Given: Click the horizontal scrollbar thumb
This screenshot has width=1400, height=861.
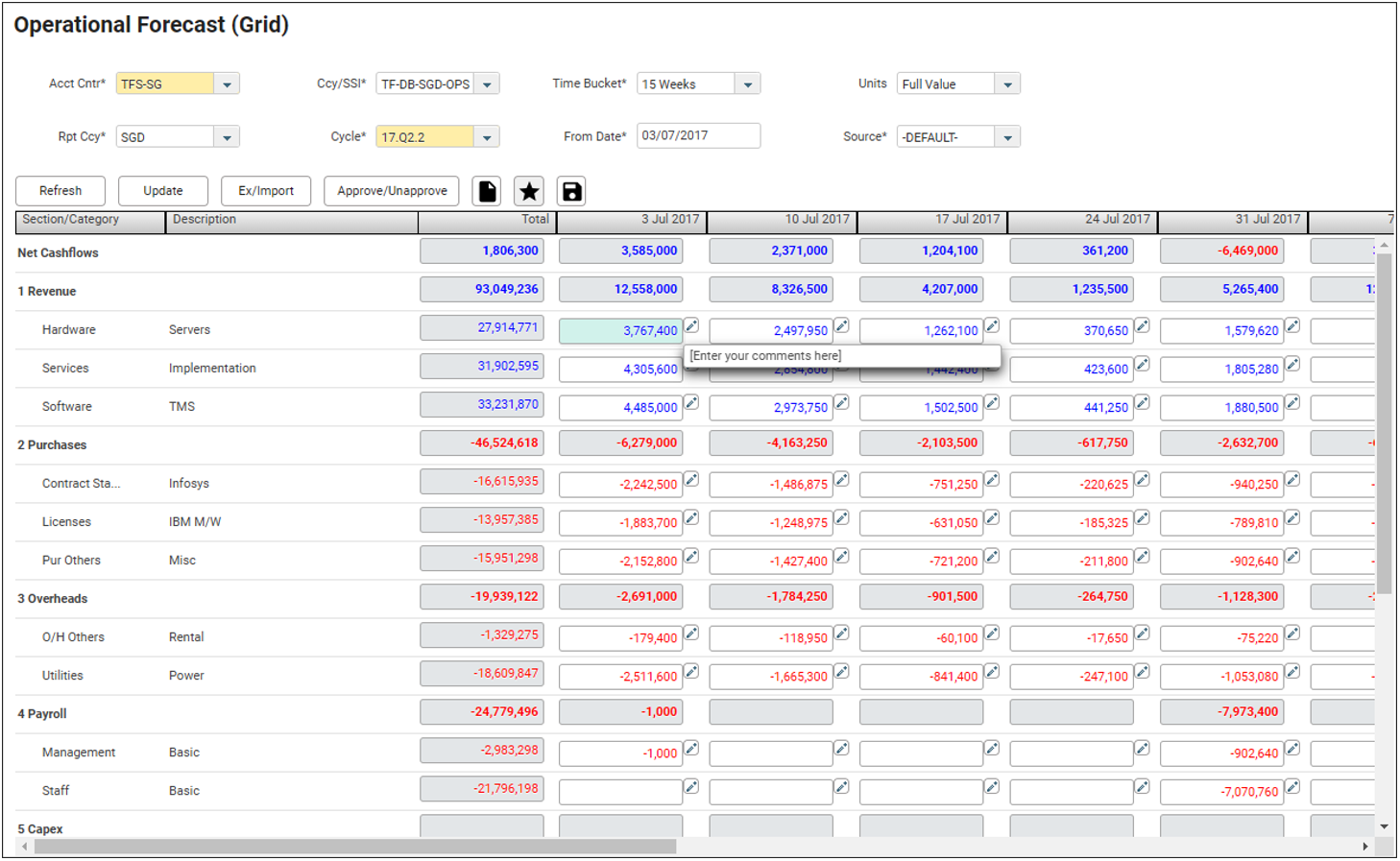Looking at the screenshot, I should [x=355, y=847].
